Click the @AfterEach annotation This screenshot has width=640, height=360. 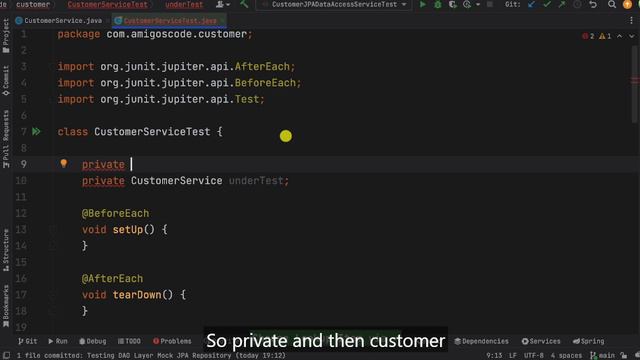pyautogui.click(x=113, y=278)
